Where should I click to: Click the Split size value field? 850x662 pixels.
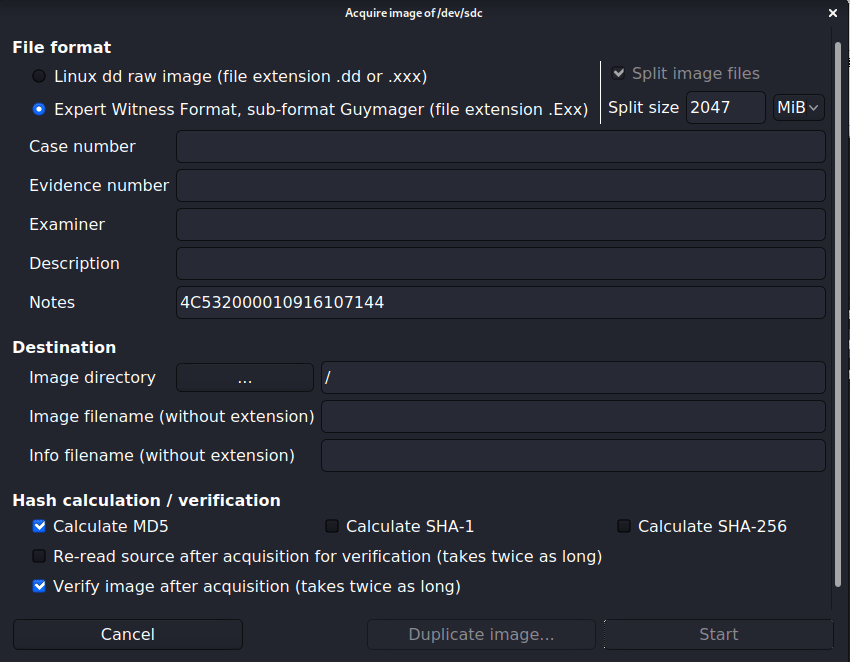tap(725, 107)
